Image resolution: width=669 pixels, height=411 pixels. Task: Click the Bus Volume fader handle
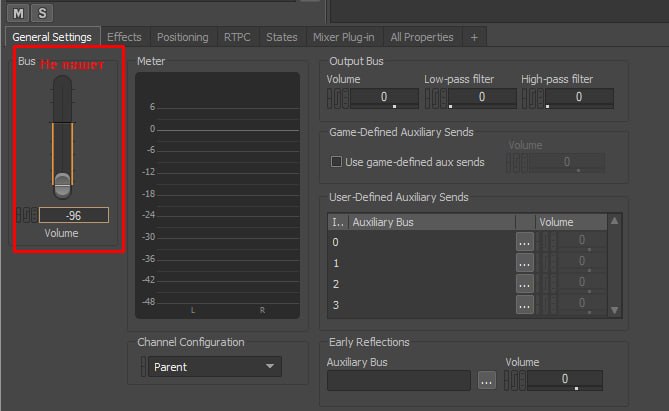click(62, 183)
